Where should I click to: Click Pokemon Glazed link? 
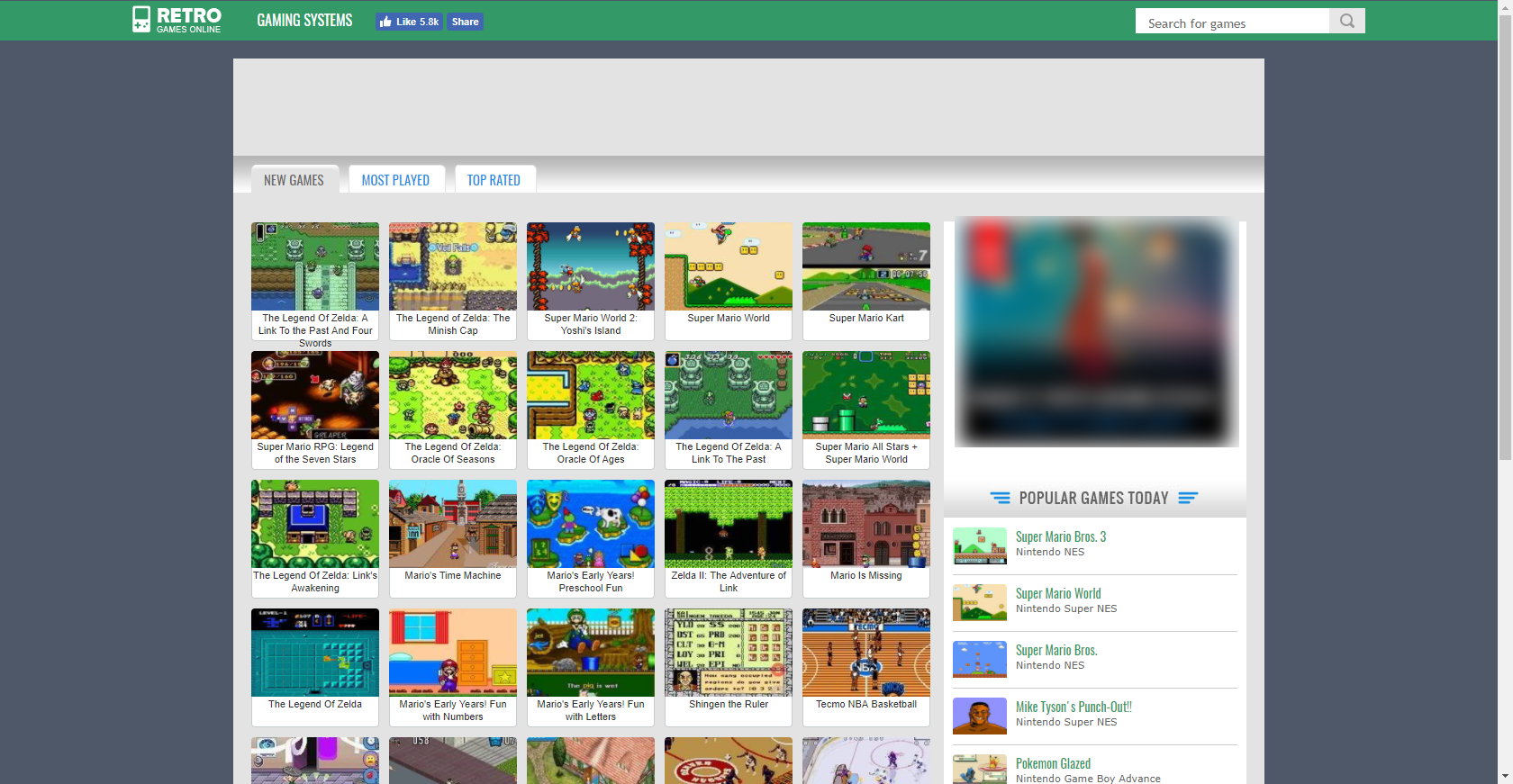coord(1053,763)
